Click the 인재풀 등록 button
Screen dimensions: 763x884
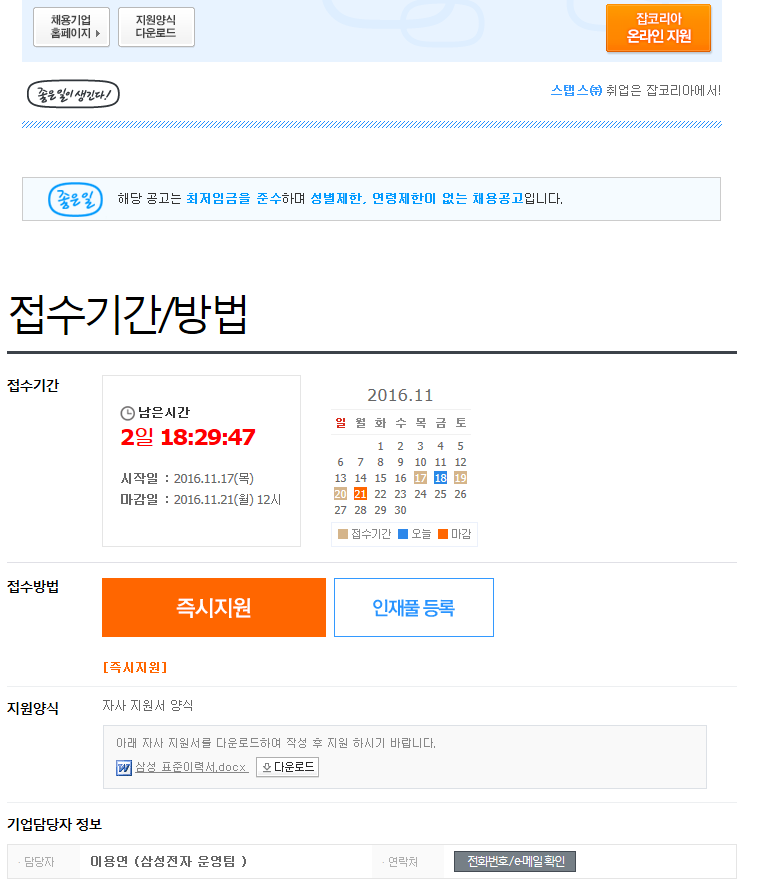(414, 608)
